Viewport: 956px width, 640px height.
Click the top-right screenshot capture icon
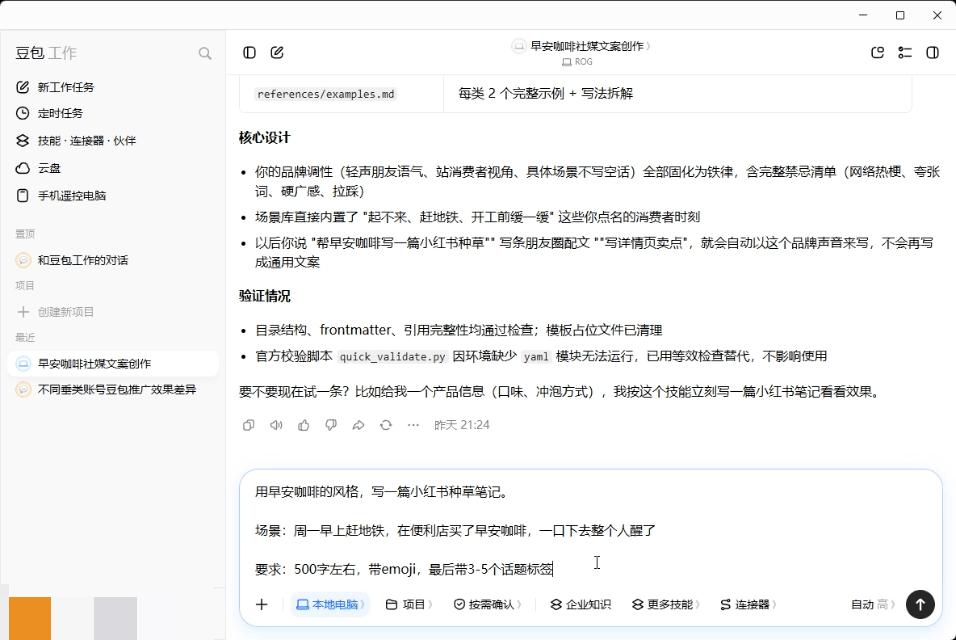[877, 52]
